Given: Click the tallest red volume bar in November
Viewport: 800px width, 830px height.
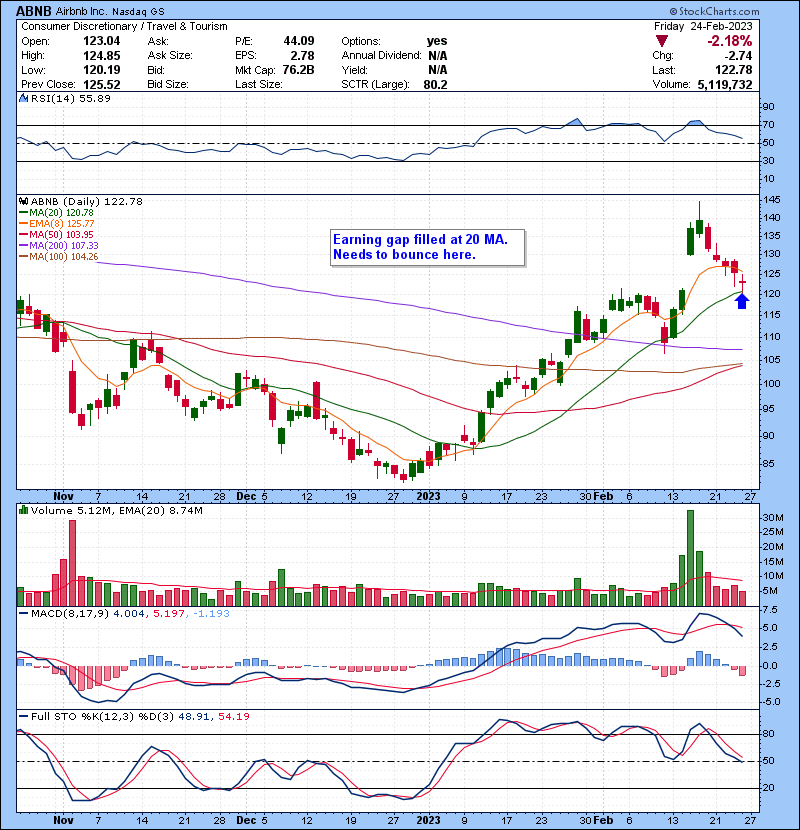Looking at the screenshot, I should (73, 563).
